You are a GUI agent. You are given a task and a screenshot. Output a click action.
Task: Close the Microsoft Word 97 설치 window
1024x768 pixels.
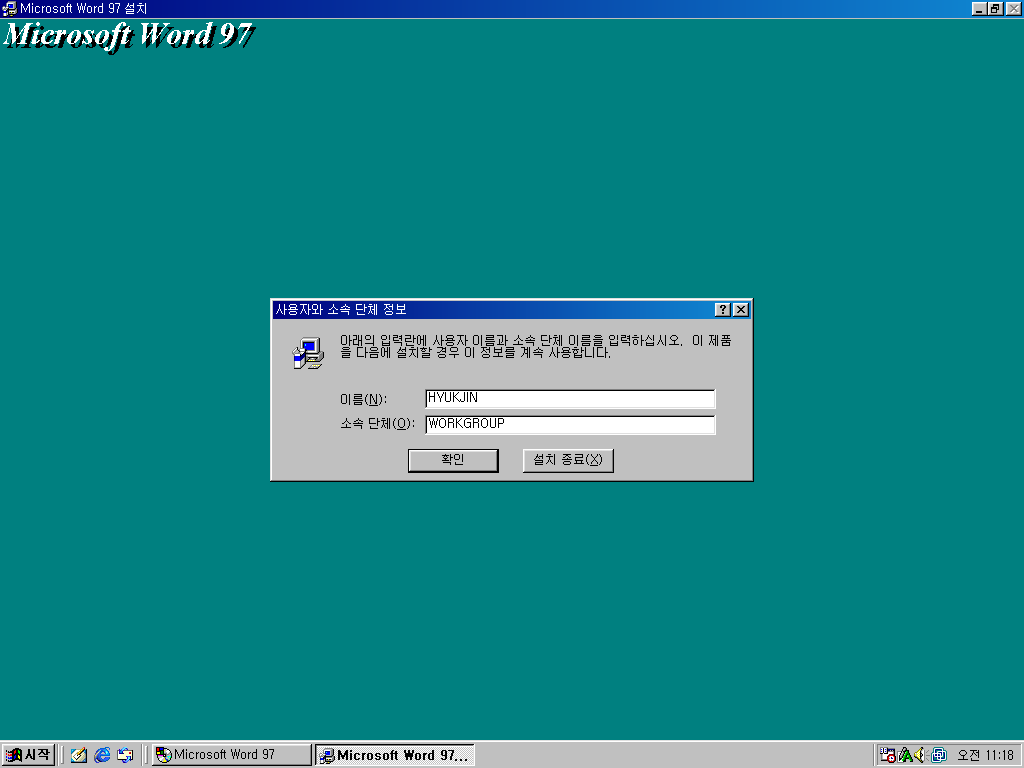click(1013, 8)
